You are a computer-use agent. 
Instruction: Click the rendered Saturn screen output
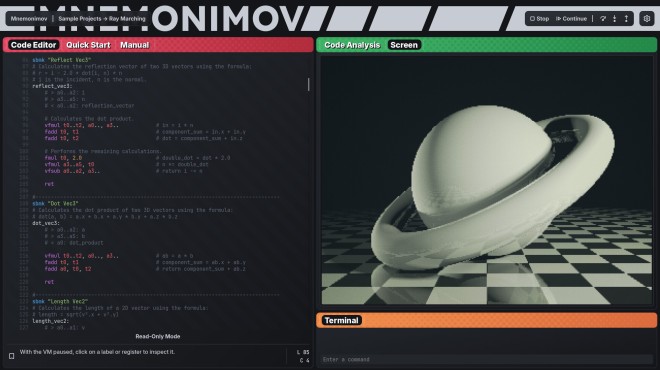click(487, 180)
